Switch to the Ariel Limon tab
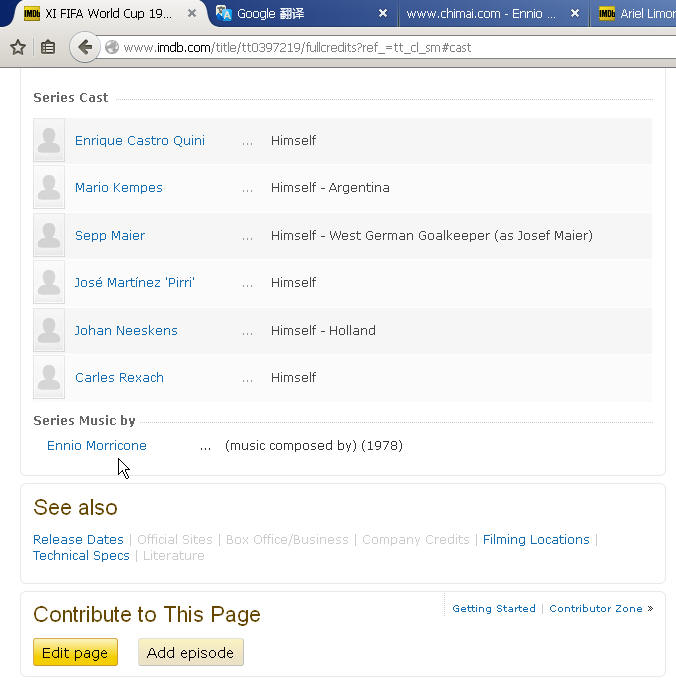The height and width of the screenshot is (691, 676). (635, 14)
